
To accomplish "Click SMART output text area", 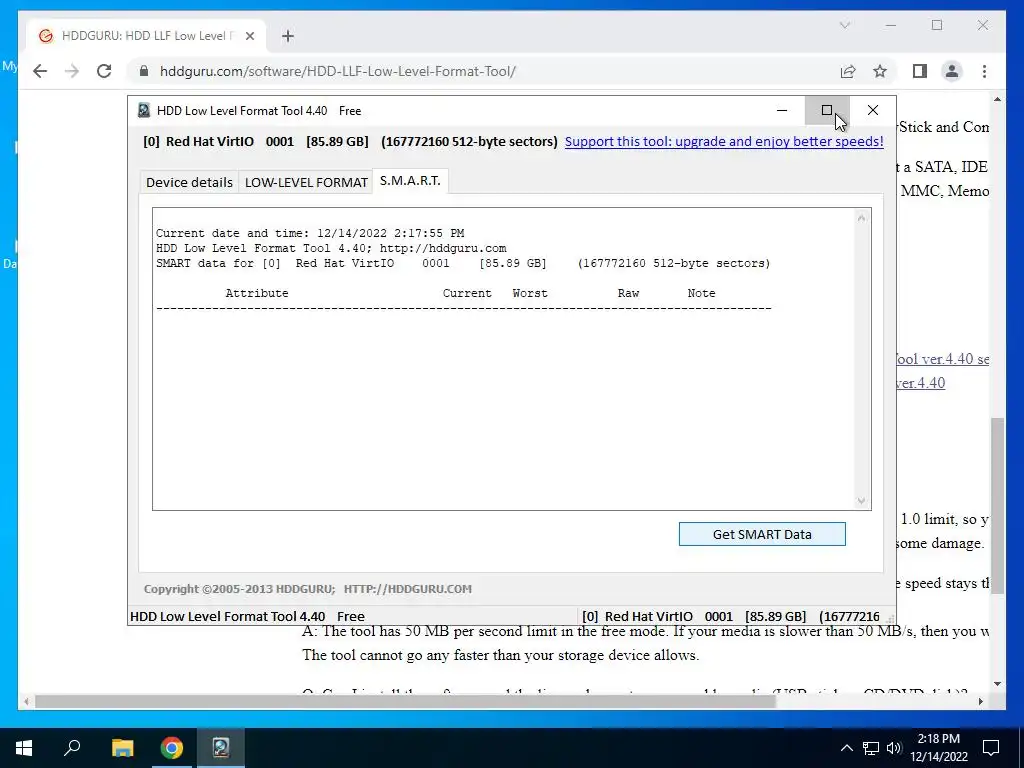I will pos(505,359).
